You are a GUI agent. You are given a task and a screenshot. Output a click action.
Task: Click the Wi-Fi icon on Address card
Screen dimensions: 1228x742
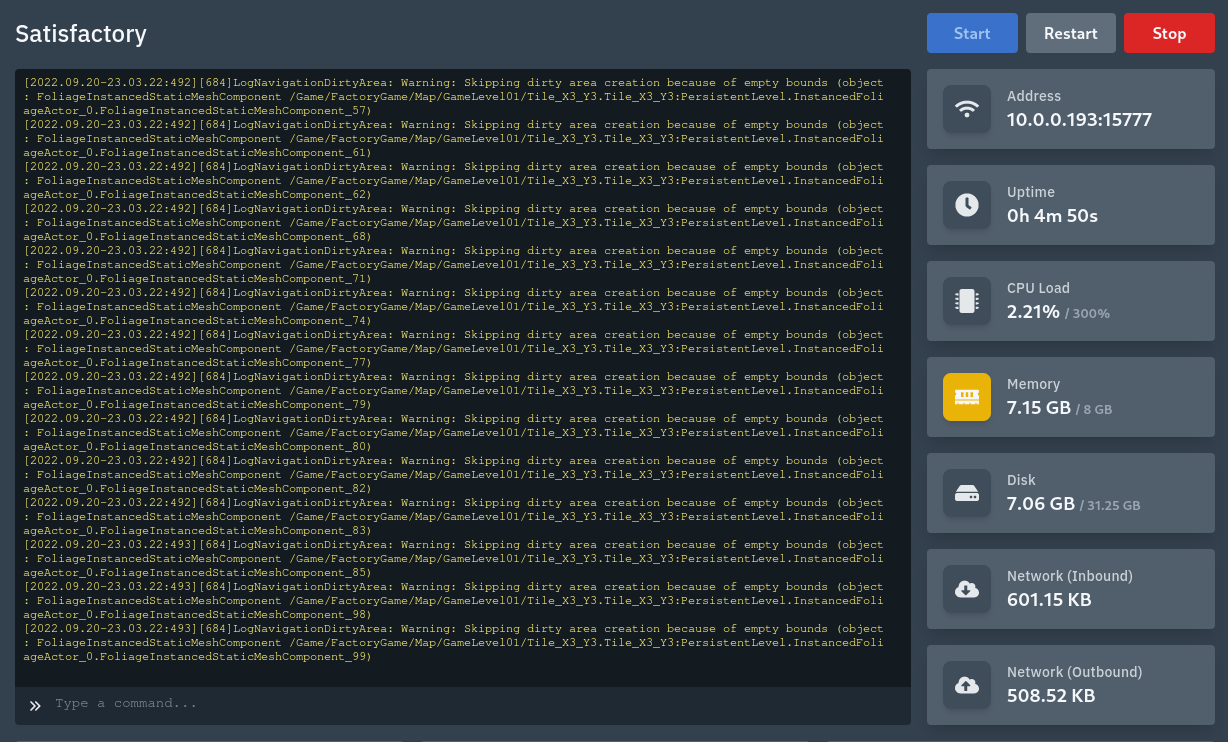click(x=966, y=109)
